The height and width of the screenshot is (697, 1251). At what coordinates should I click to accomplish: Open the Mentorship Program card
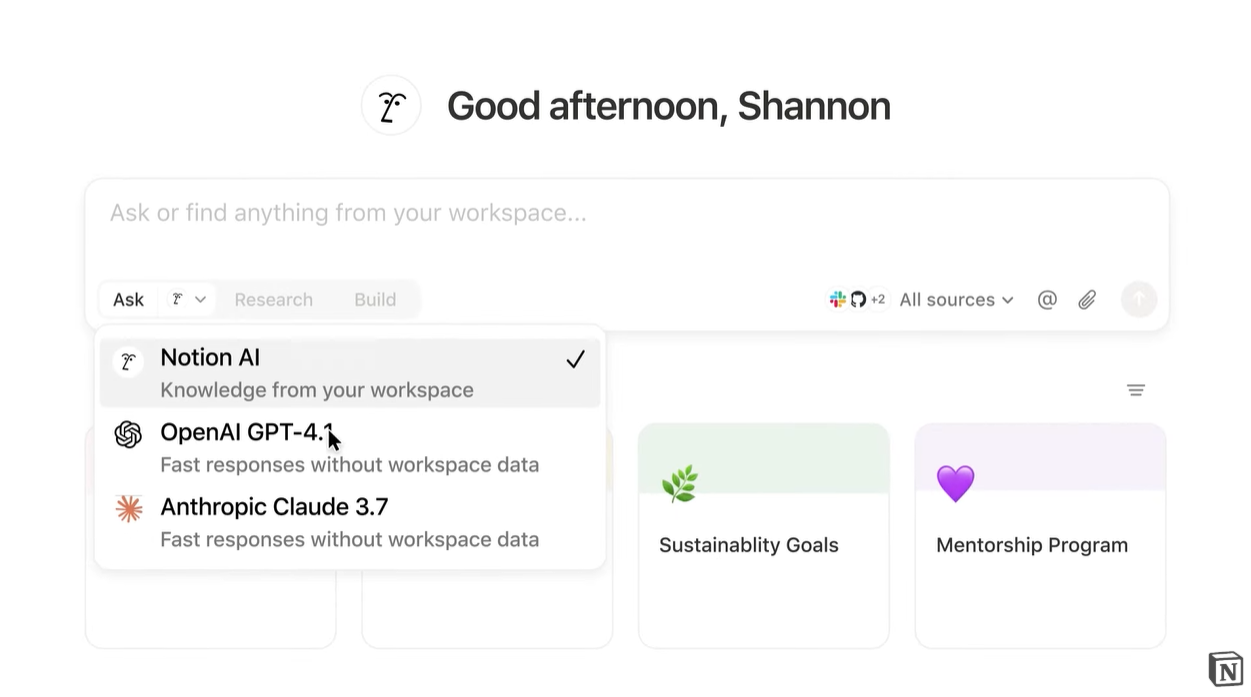tap(1039, 534)
